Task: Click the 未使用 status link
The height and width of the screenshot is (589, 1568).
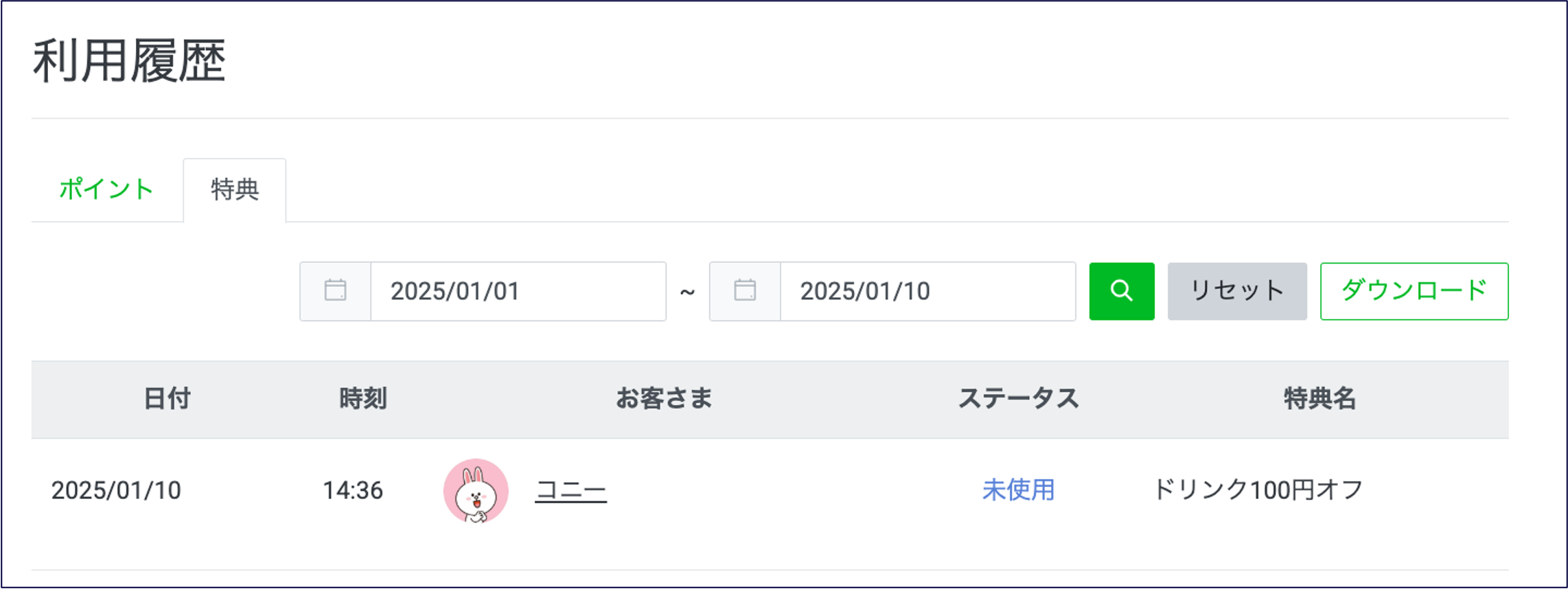Action: 1018,490
